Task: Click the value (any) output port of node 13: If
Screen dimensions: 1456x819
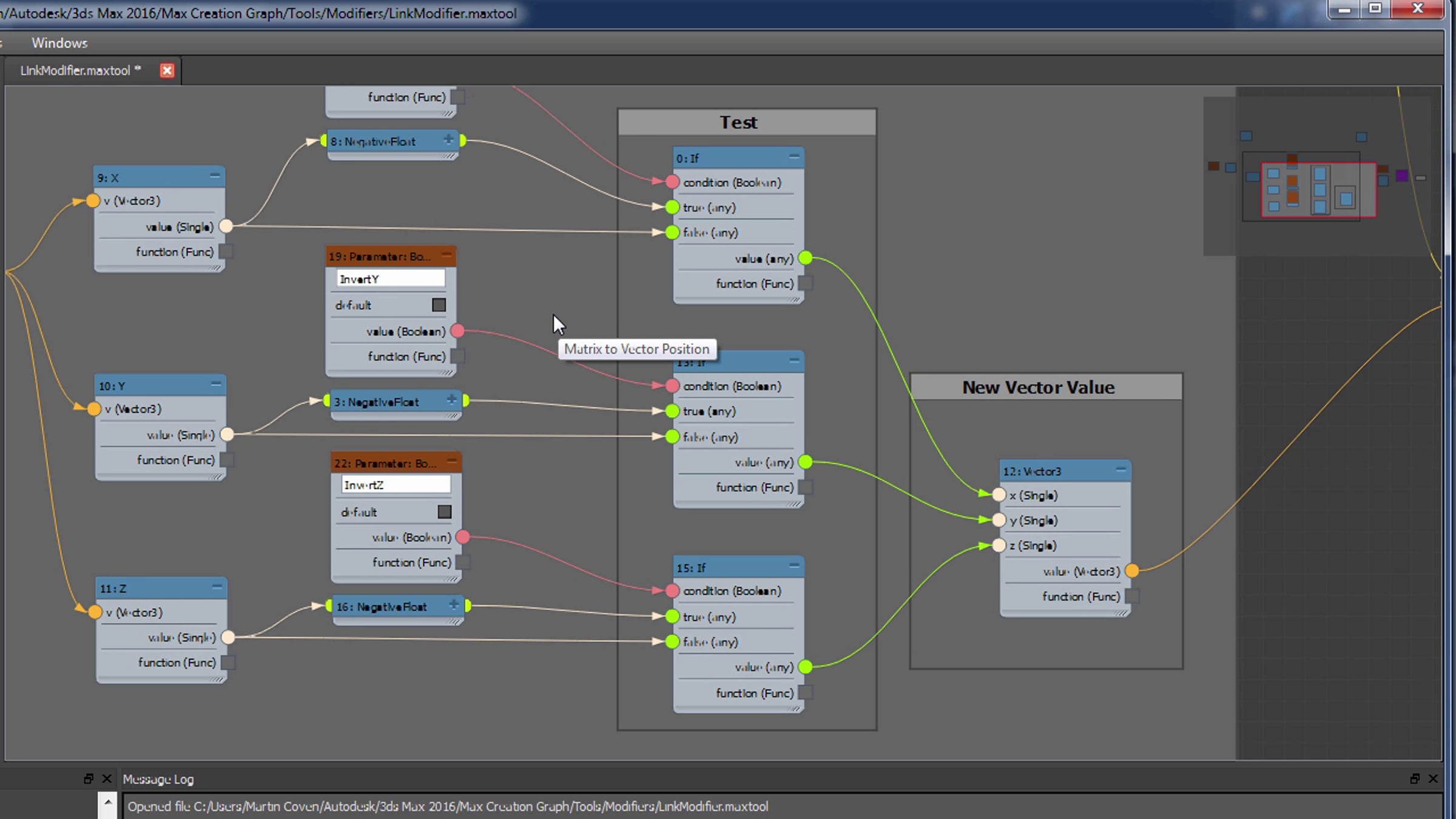Action: [x=806, y=462]
